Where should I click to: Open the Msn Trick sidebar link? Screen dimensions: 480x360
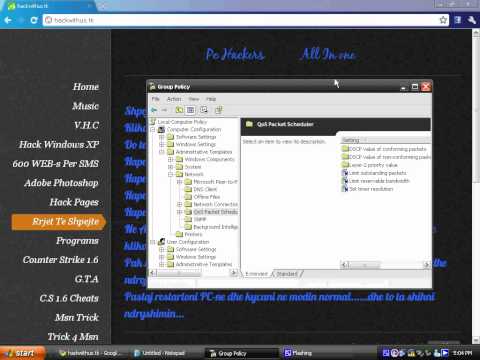(x=77, y=317)
